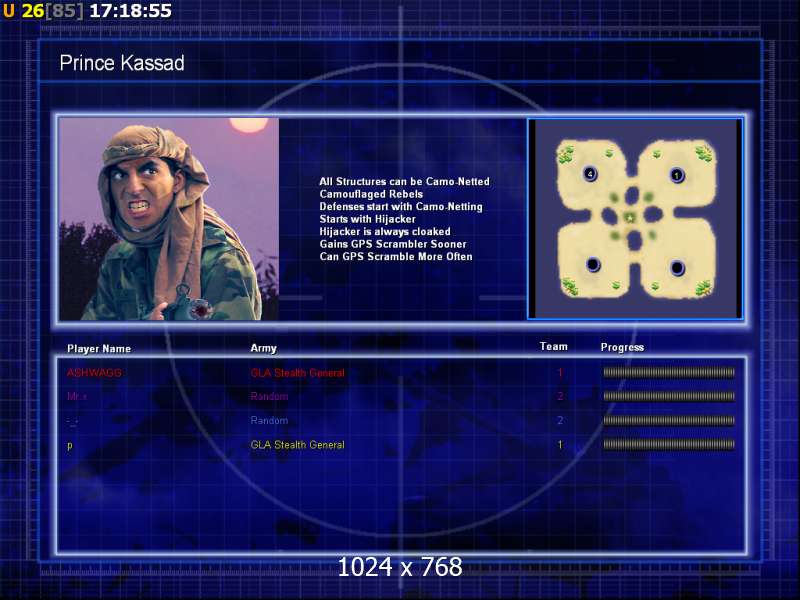
Task: Select the Mr.x player name
Action: coord(77,396)
